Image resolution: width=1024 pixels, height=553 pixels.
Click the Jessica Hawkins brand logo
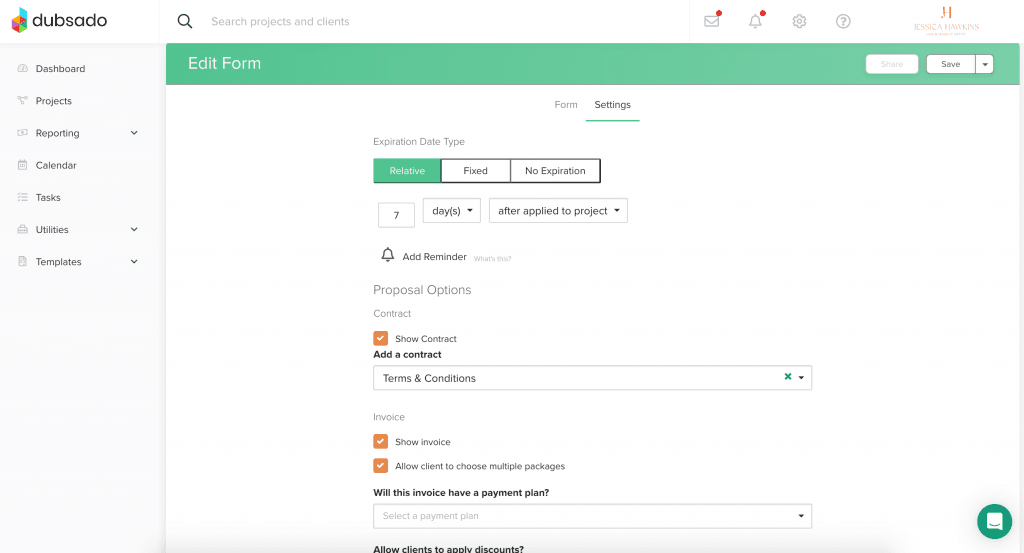point(946,20)
